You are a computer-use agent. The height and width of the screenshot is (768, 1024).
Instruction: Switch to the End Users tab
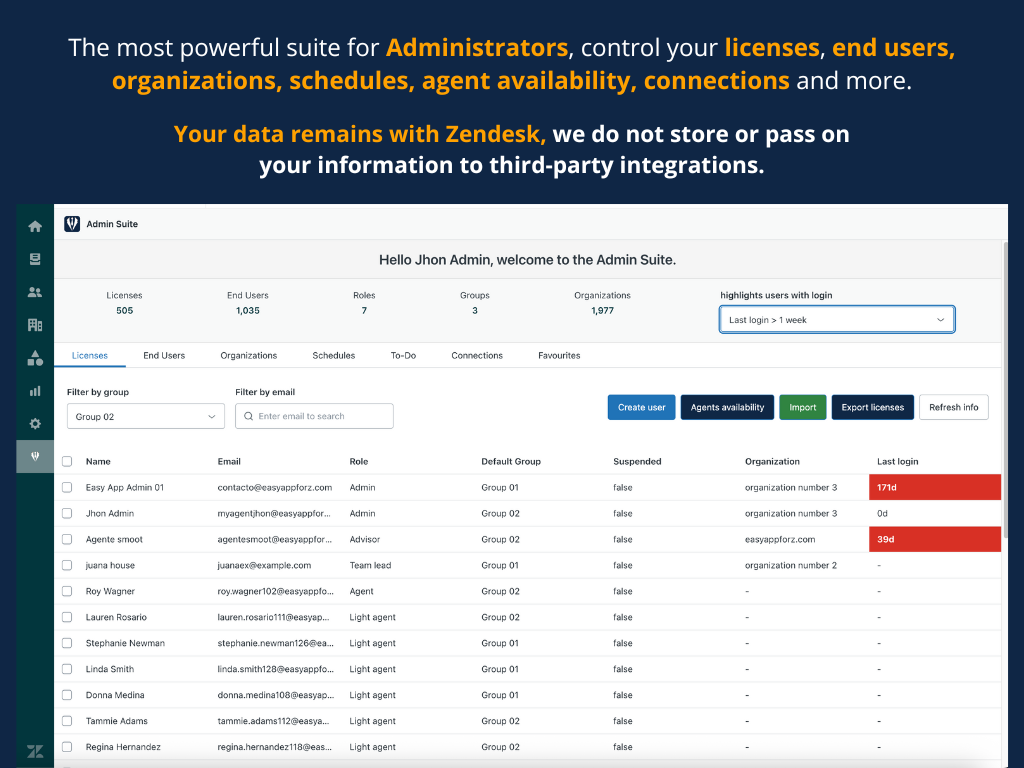164,355
